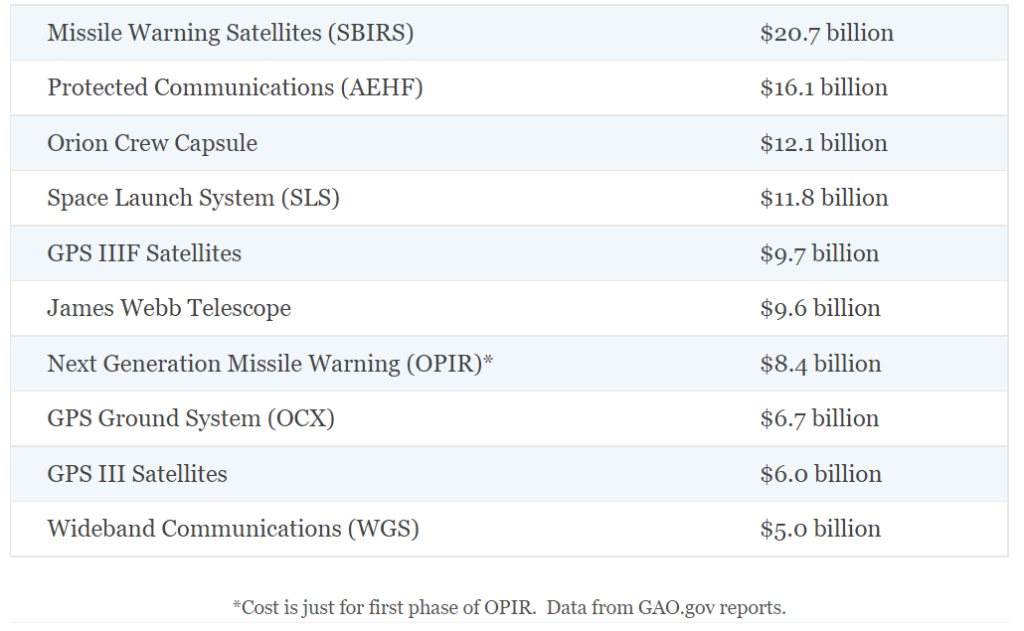This screenshot has height=631, width=1024.
Task: Click the Orion Crew Capsule row label
Action: point(152,143)
